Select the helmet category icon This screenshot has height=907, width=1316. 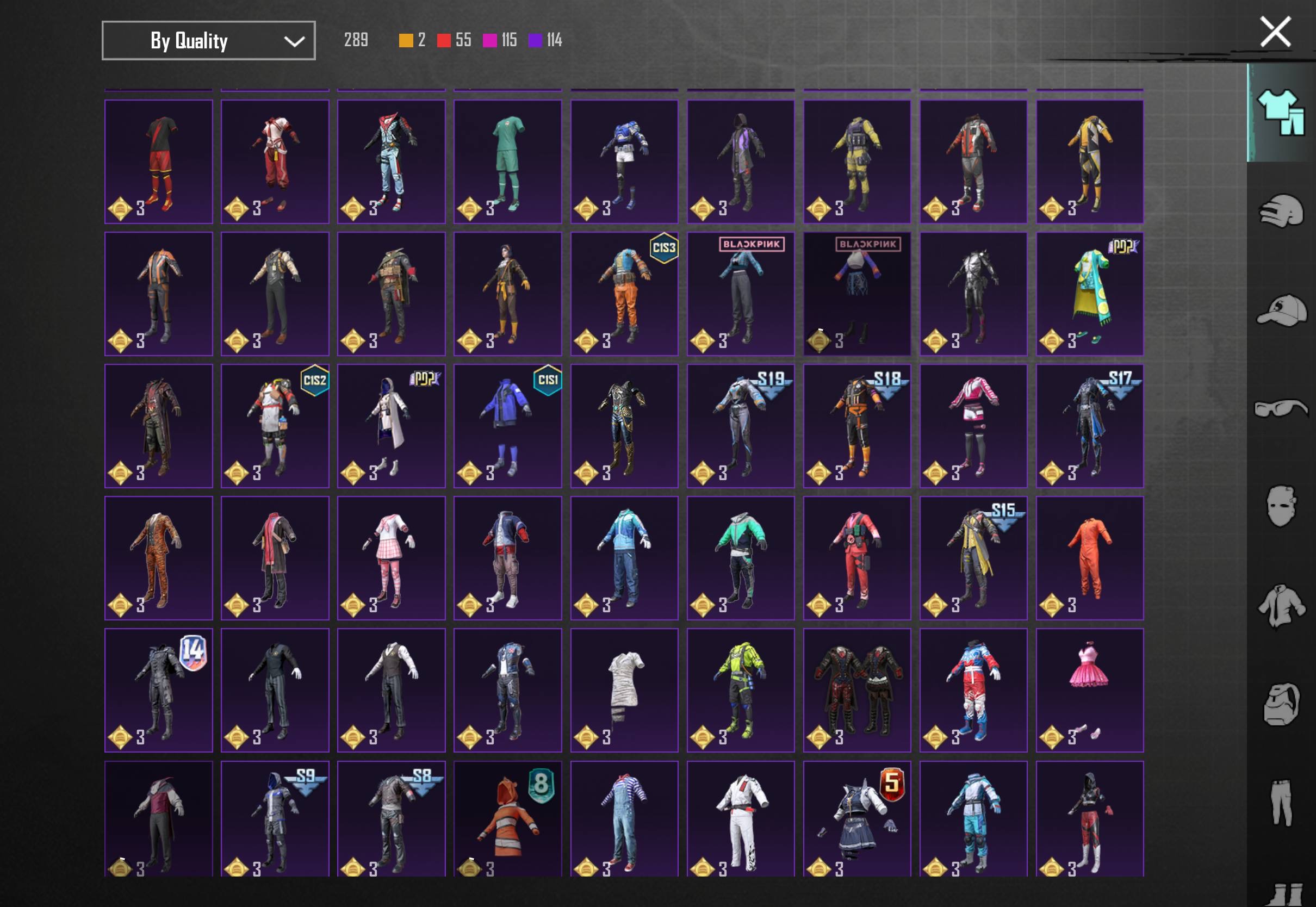(x=1281, y=212)
